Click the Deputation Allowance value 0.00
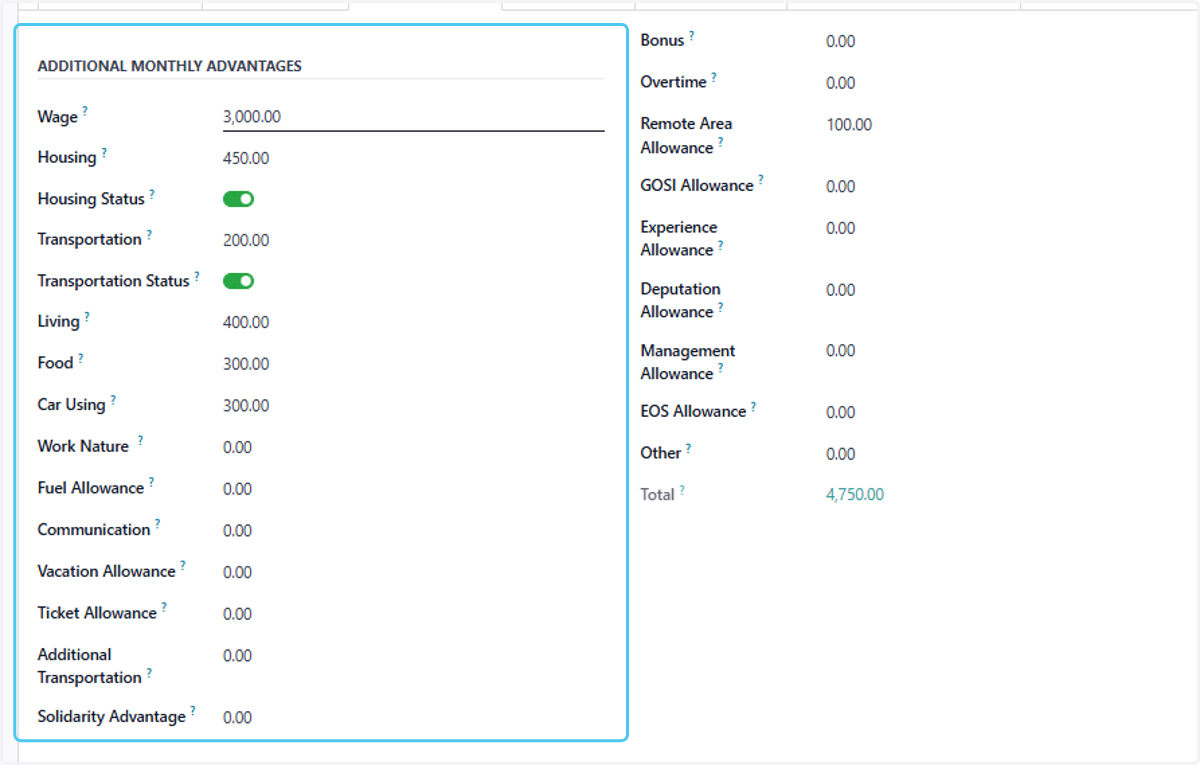 [x=841, y=290]
